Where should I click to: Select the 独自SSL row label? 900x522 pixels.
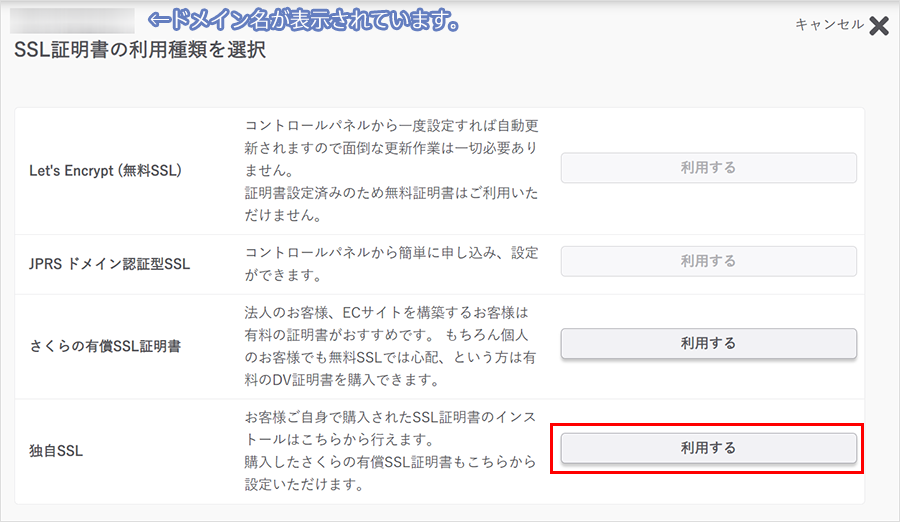[x=56, y=451]
